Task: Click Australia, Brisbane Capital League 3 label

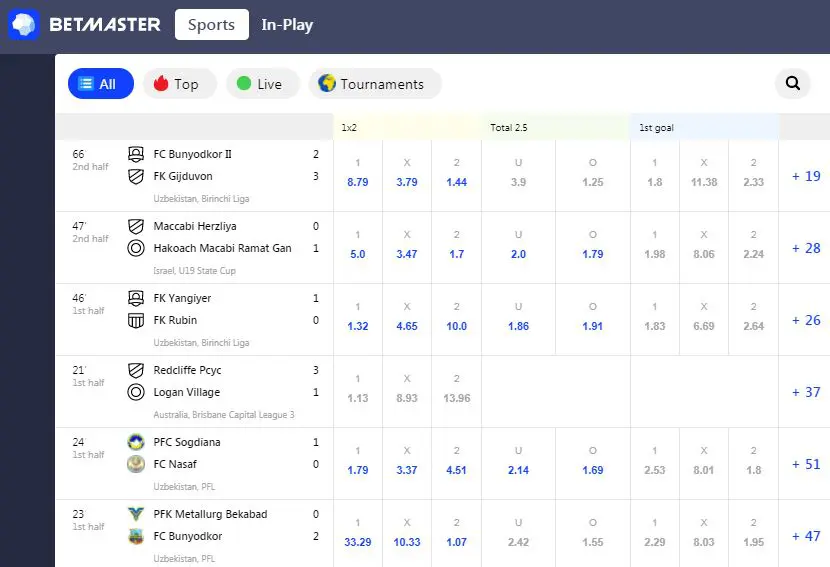Action: point(223,415)
